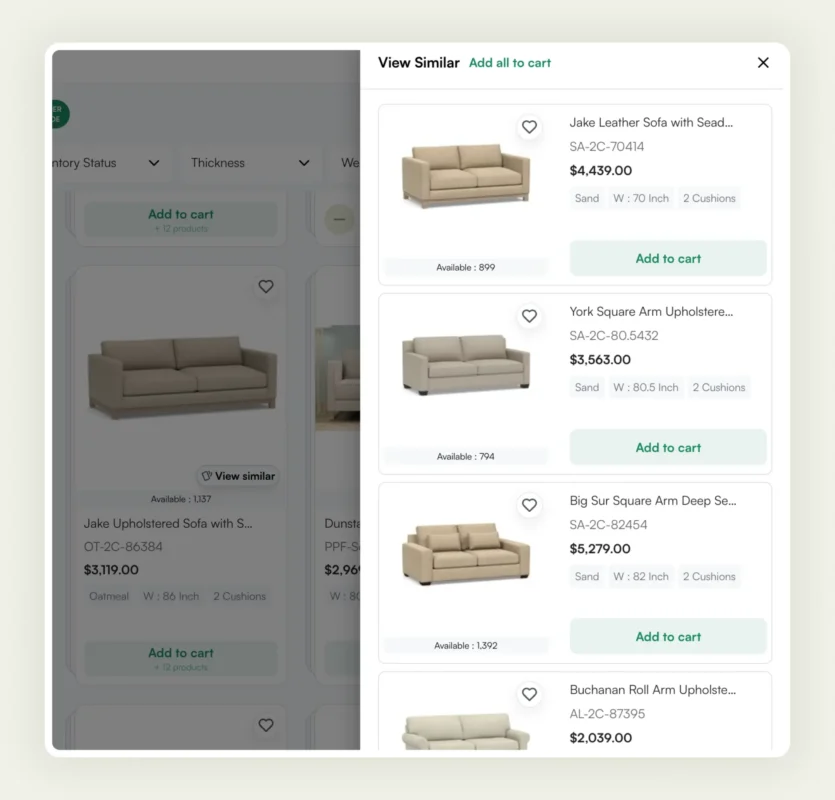
Task: Select the heart icon on Jake Upholstered Sofa card
Action: pyautogui.click(x=266, y=286)
